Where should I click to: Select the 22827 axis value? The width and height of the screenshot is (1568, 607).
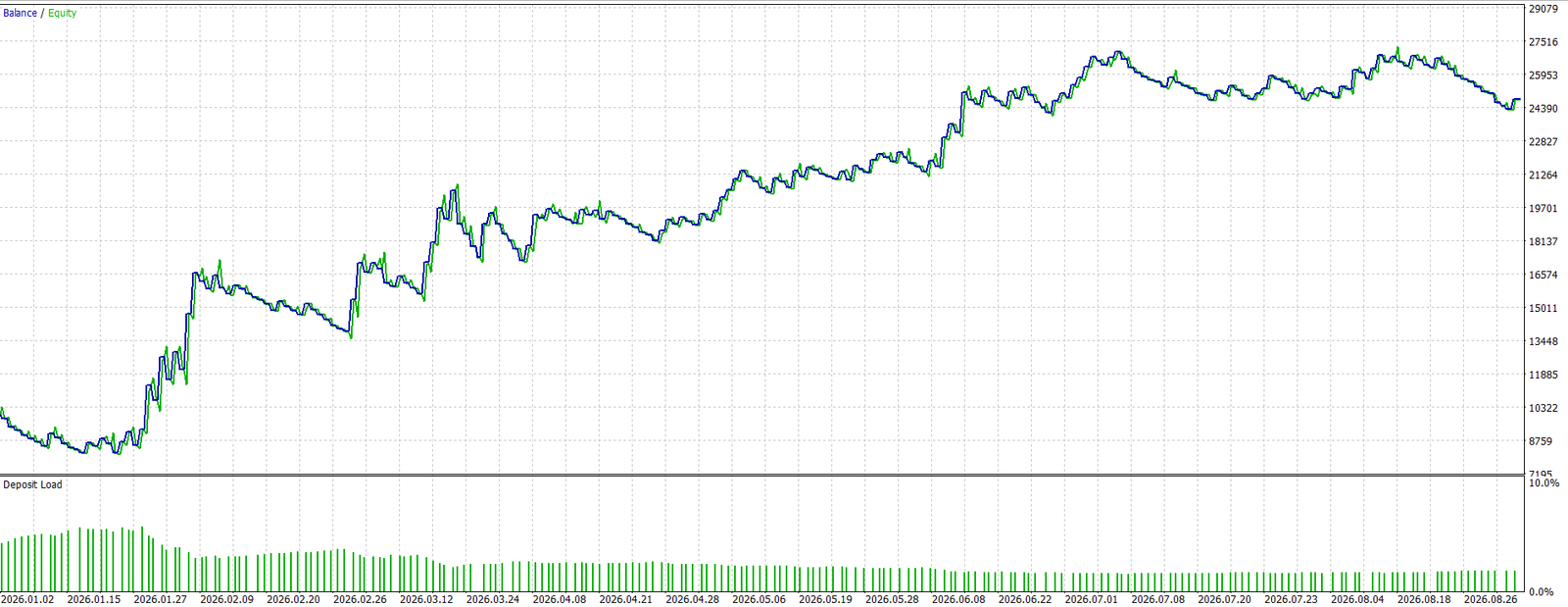(x=1543, y=142)
